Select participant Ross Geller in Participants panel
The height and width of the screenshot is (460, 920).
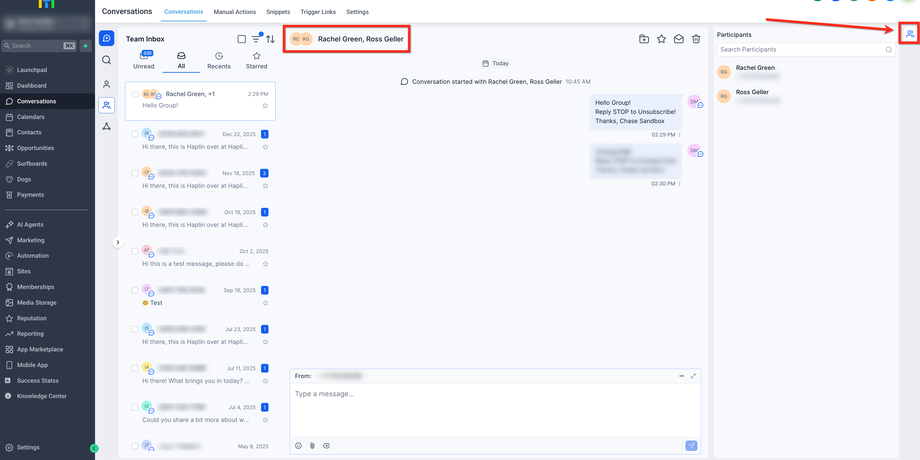[805, 96]
